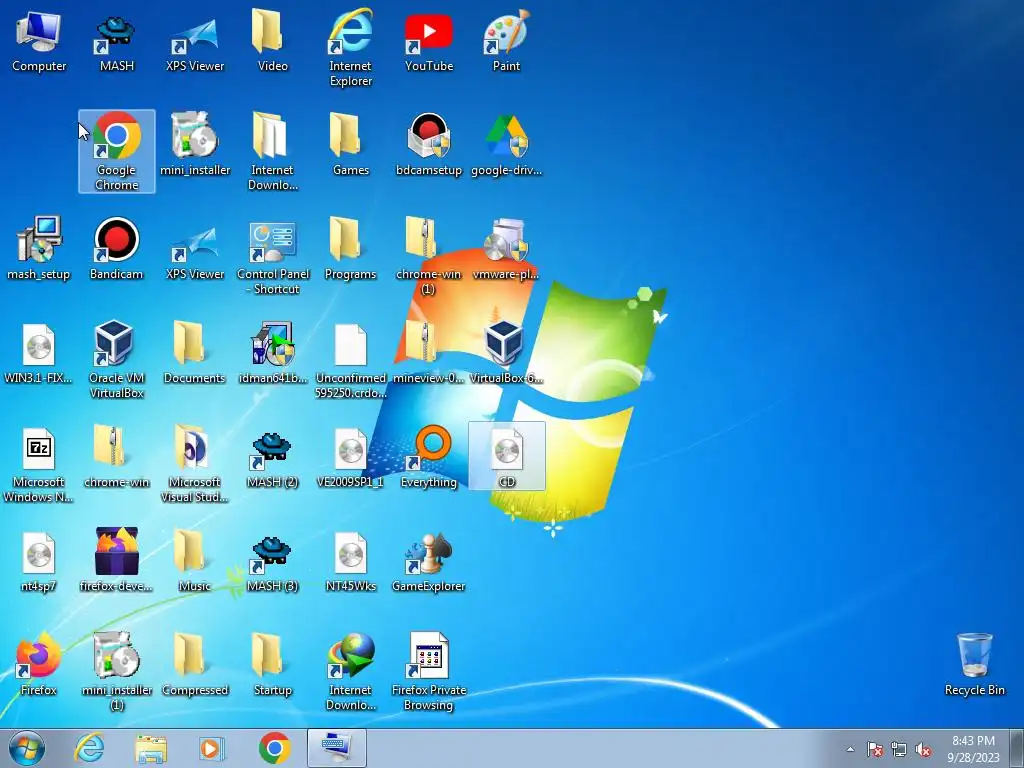Select the Microsoft Visual Studio folder
The image size is (1024, 768).
(195, 464)
